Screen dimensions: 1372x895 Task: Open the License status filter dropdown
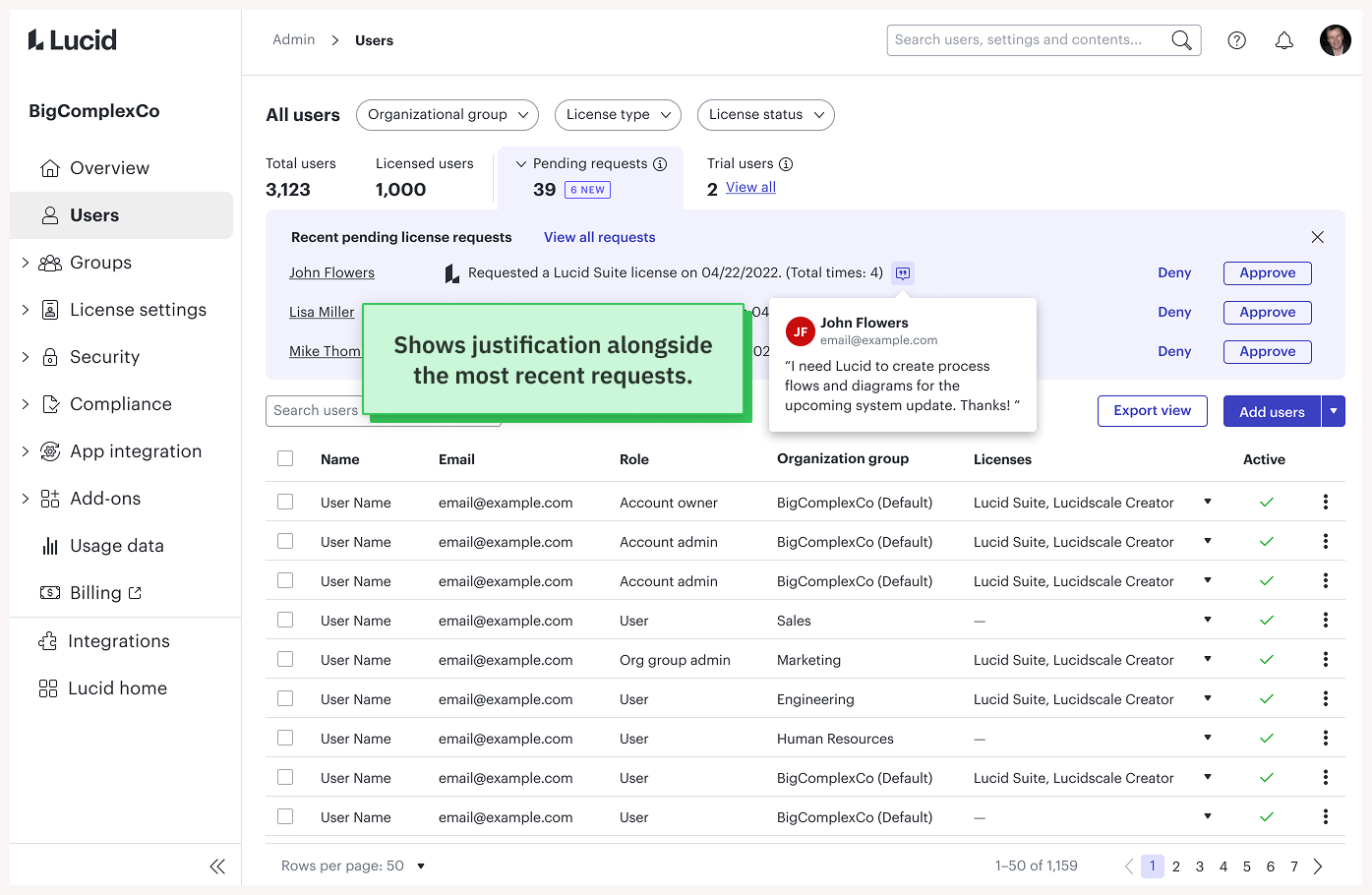[x=765, y=115]
